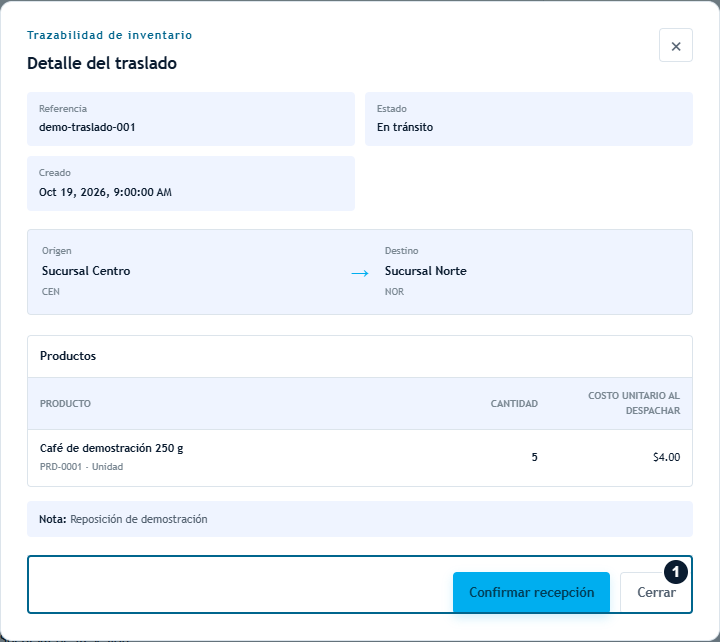Viewport: 720px width, 642px height.
Task: Click the Creado field label
Action: tap(55, 173)
